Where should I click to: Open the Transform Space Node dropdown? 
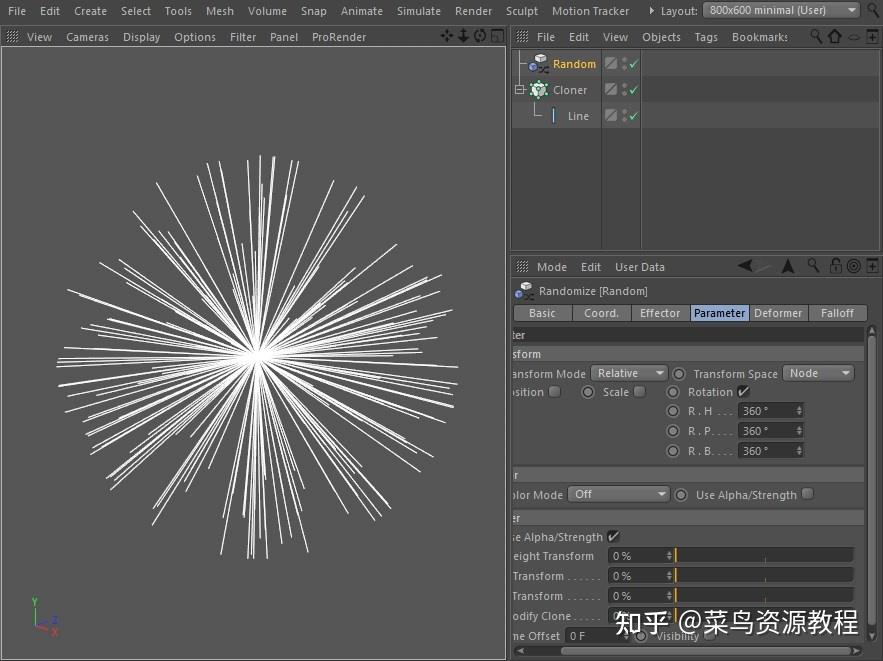[818, 373]
